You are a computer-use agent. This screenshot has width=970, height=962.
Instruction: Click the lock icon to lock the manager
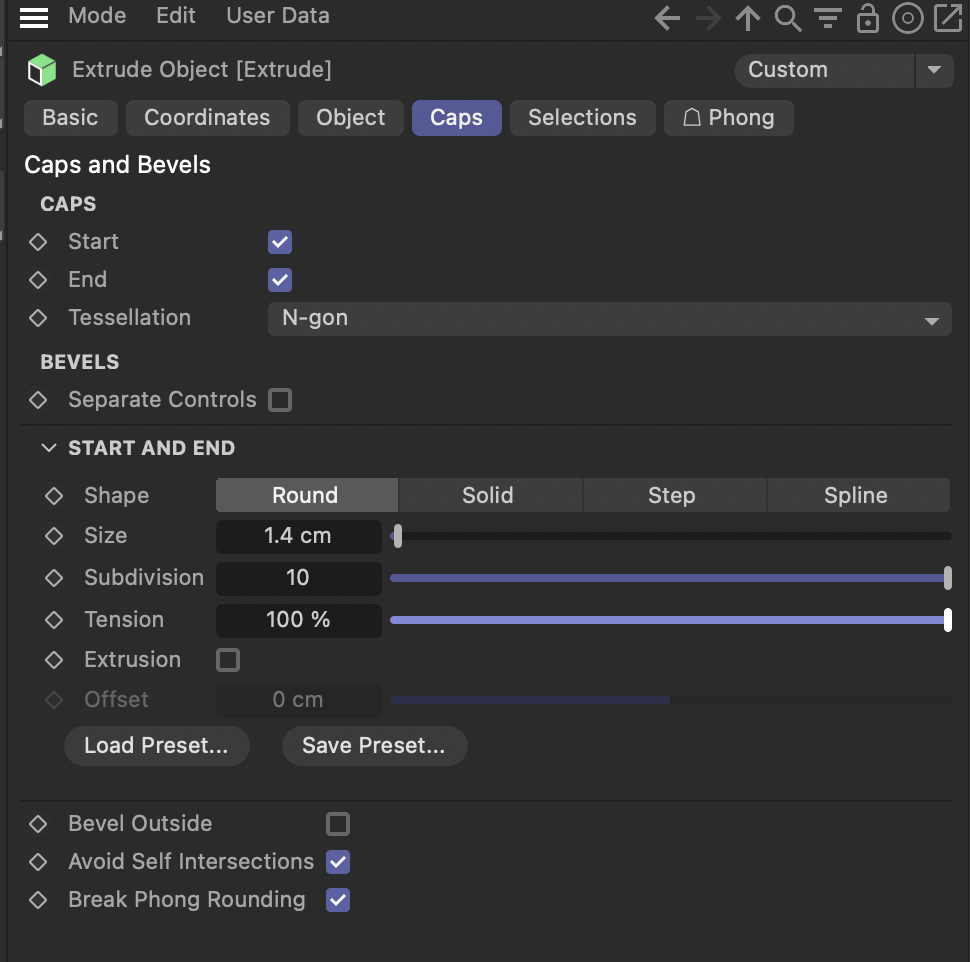coord(867,17)
